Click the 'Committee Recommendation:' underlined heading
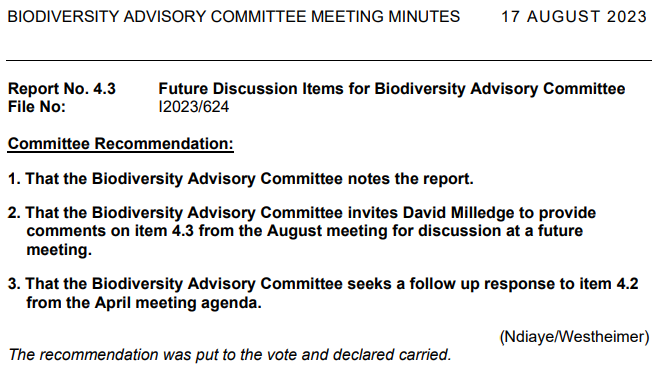This screenshot has height=379, width=659. coord(121,144)
